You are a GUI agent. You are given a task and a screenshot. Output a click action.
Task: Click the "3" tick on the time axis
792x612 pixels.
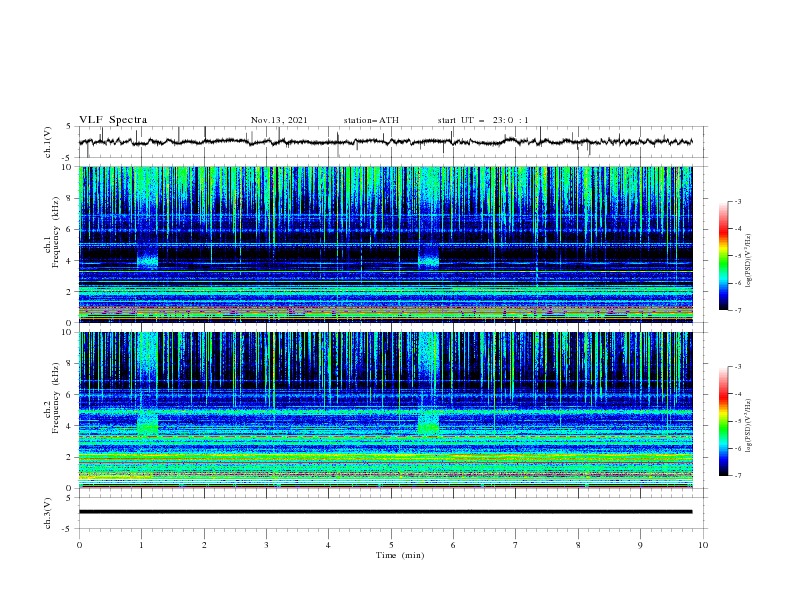pos(266,545)
